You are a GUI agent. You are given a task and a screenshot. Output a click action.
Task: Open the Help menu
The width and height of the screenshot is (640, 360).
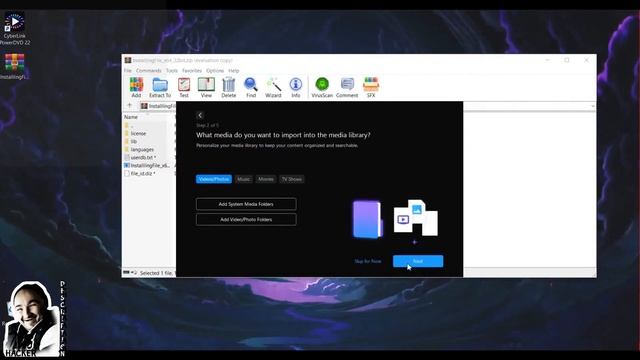click(x=233, y=71)
